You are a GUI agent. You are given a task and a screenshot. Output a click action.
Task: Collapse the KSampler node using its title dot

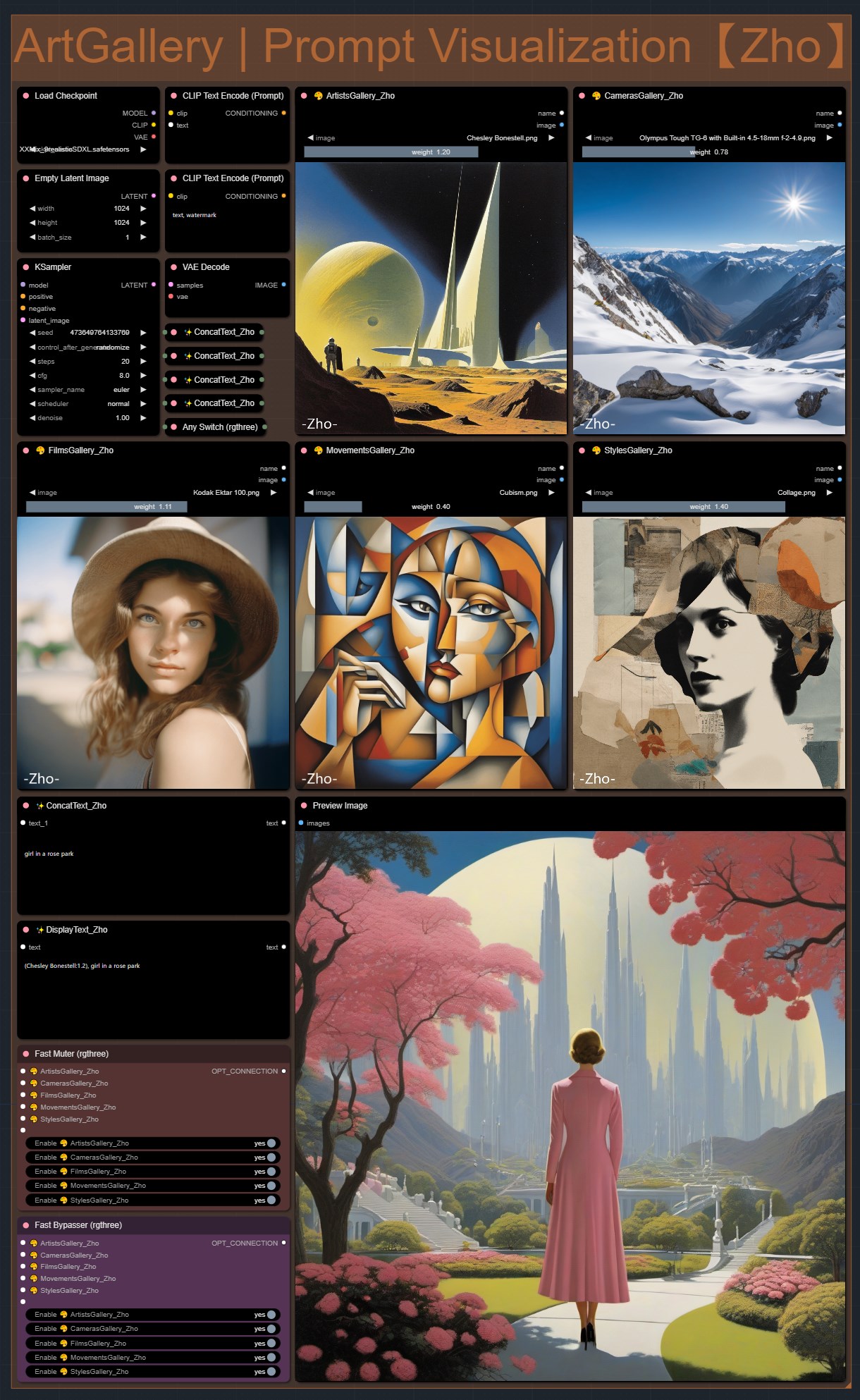pyautogui.click(x=26, y=267)
